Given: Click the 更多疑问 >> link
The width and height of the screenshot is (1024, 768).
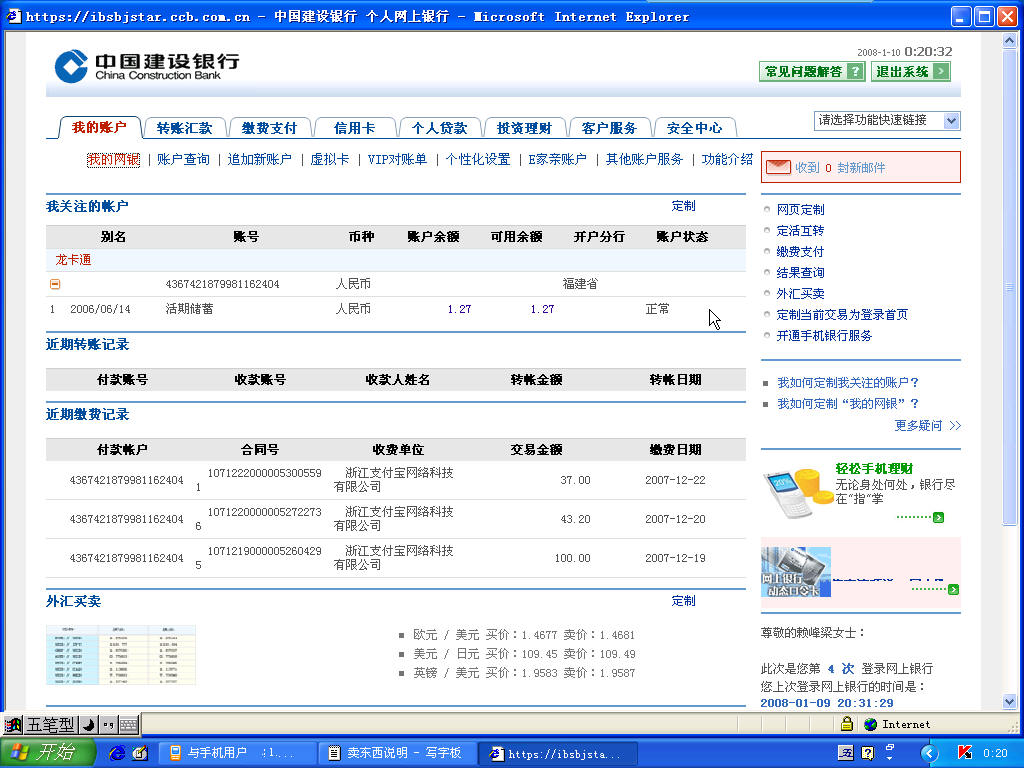Looking at the screenshot, I should tap(927, 425).
